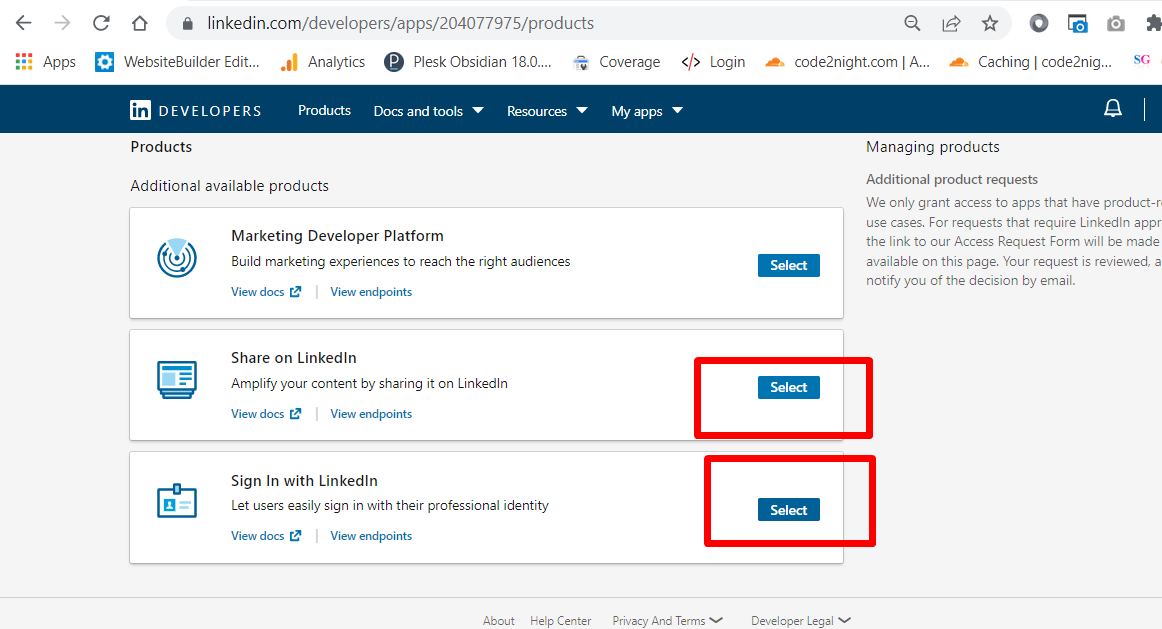Click the browser forward arrow
Screen dimensions: 1162x629
tap(62, 24)
